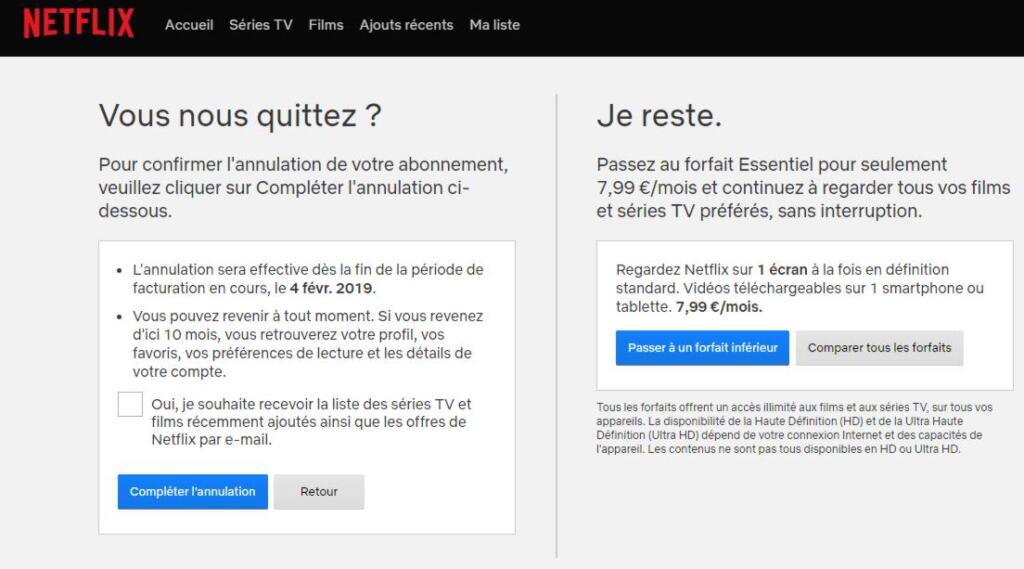Open the Accueil menu item
The image size is (1024, 569).
click(x=189, y=25)
